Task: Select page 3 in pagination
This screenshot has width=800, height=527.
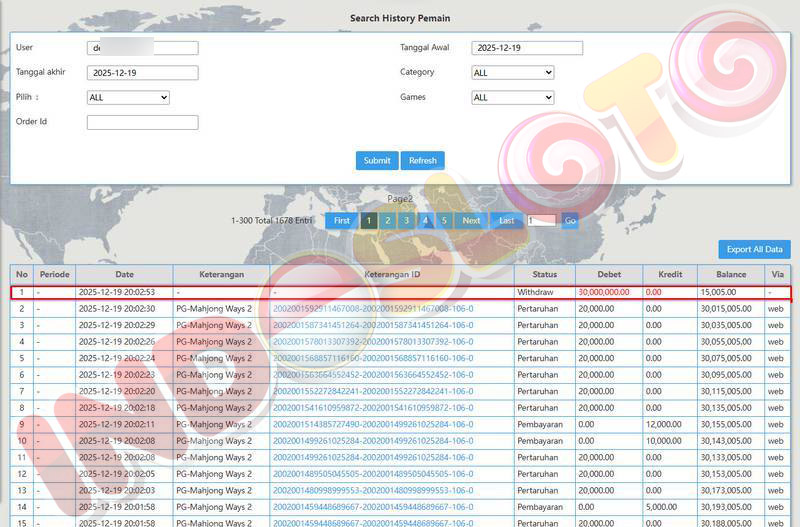Action: [406, 220]
